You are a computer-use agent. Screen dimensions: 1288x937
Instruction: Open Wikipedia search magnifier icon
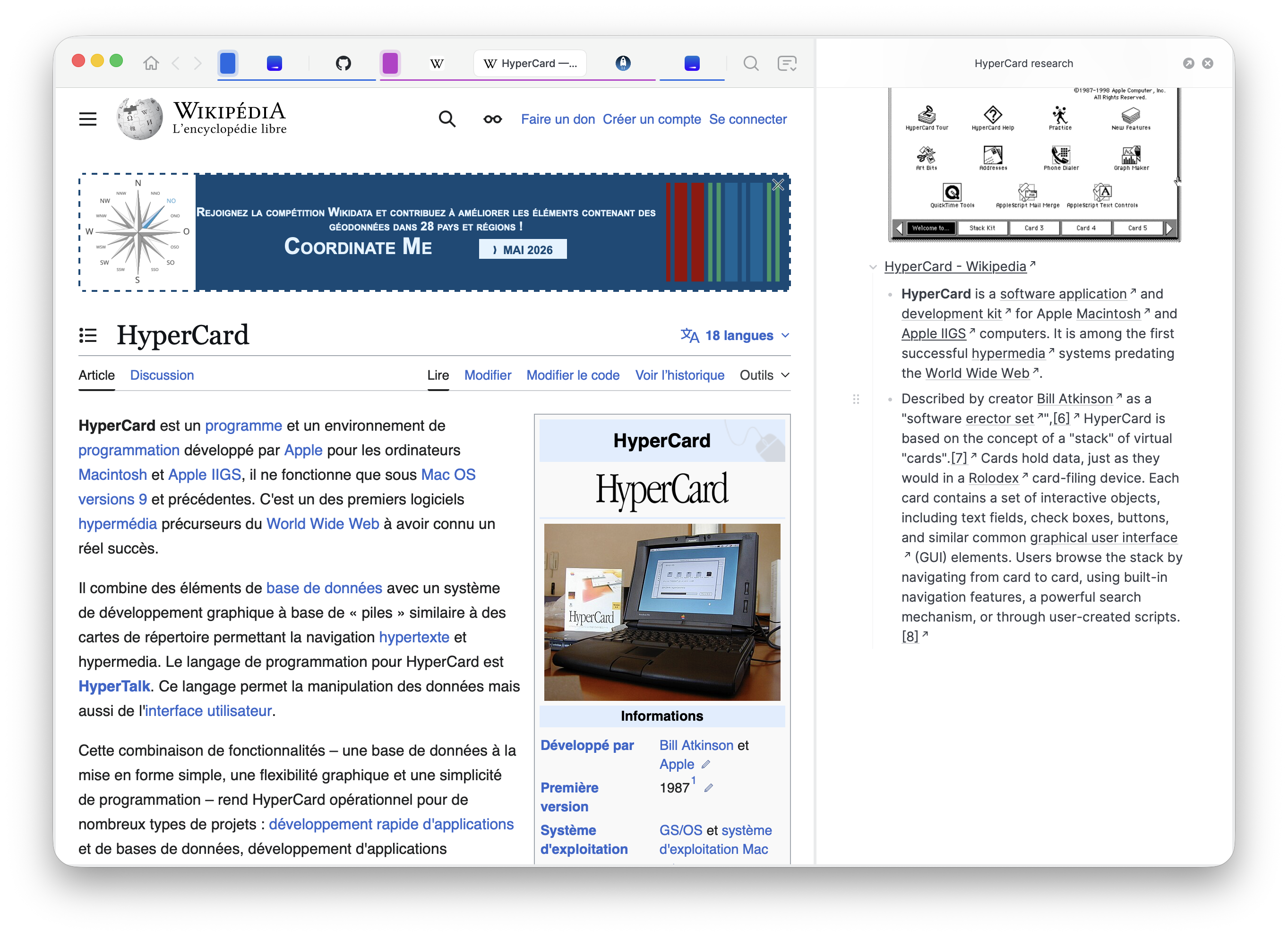pyautogui.click(x=447, y=119)
